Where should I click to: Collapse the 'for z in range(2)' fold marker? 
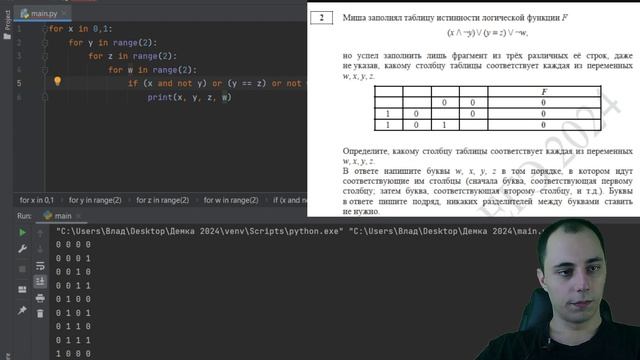(45, 56)
